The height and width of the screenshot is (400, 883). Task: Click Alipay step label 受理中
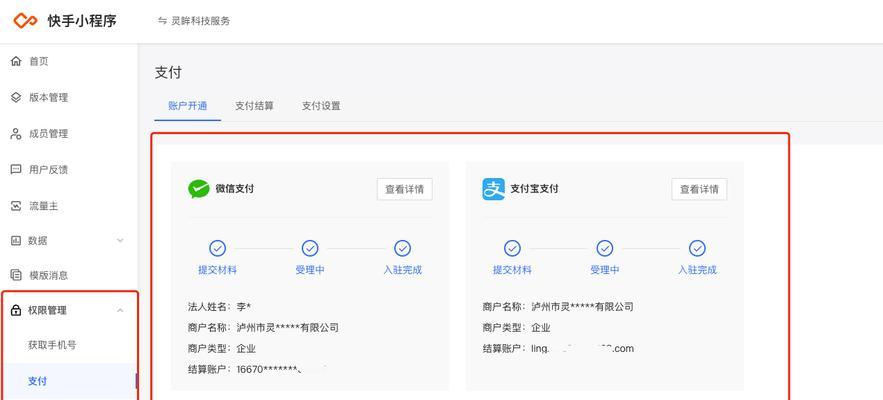(605, 270)
